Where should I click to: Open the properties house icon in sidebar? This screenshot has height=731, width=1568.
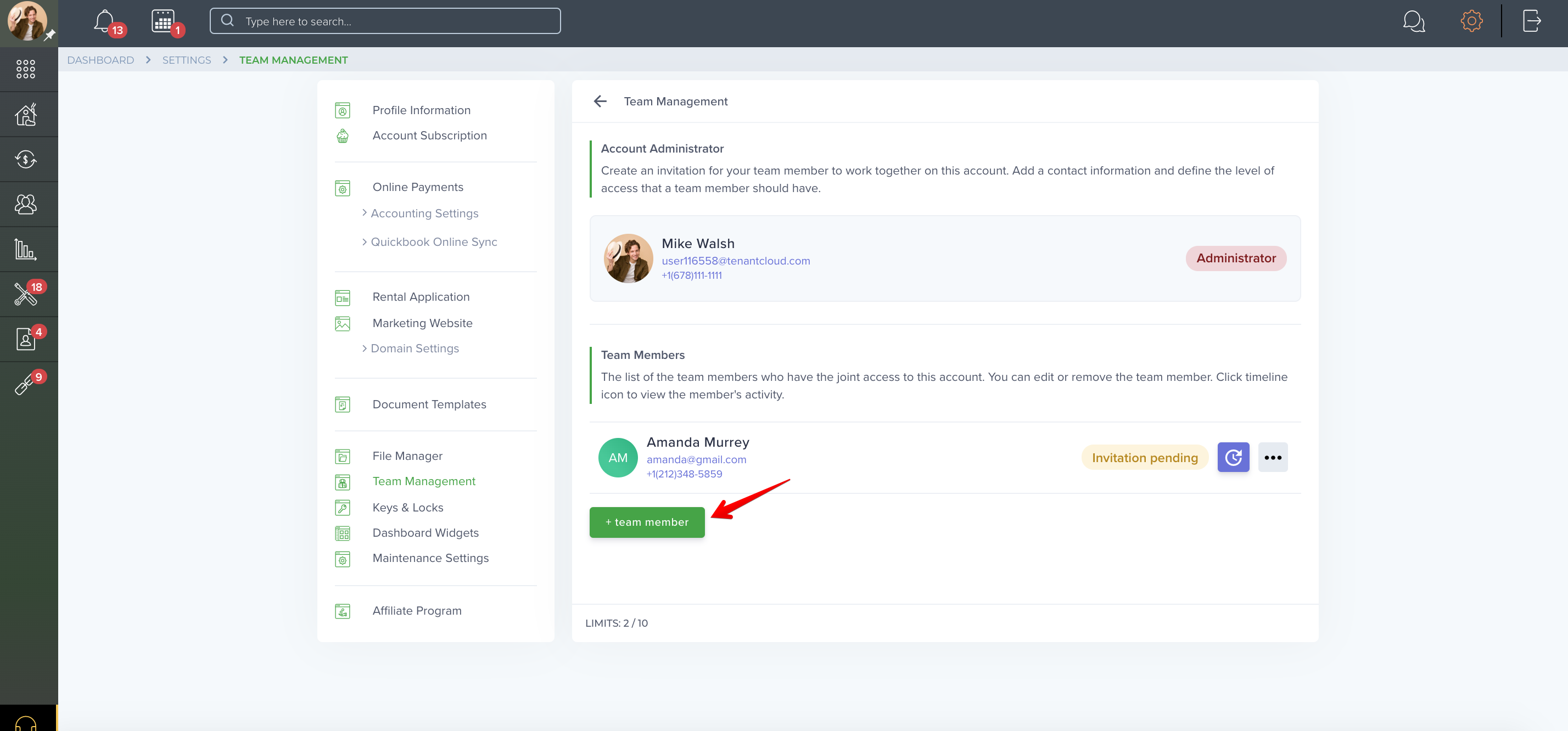pos(26,115)
